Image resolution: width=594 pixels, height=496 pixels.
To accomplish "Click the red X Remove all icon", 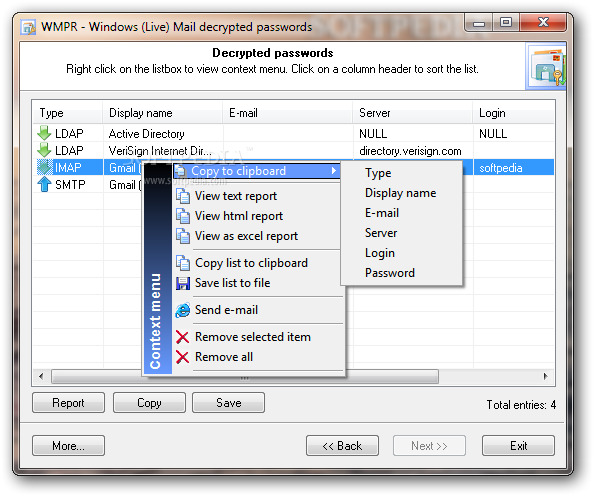I will click(183, 357).
